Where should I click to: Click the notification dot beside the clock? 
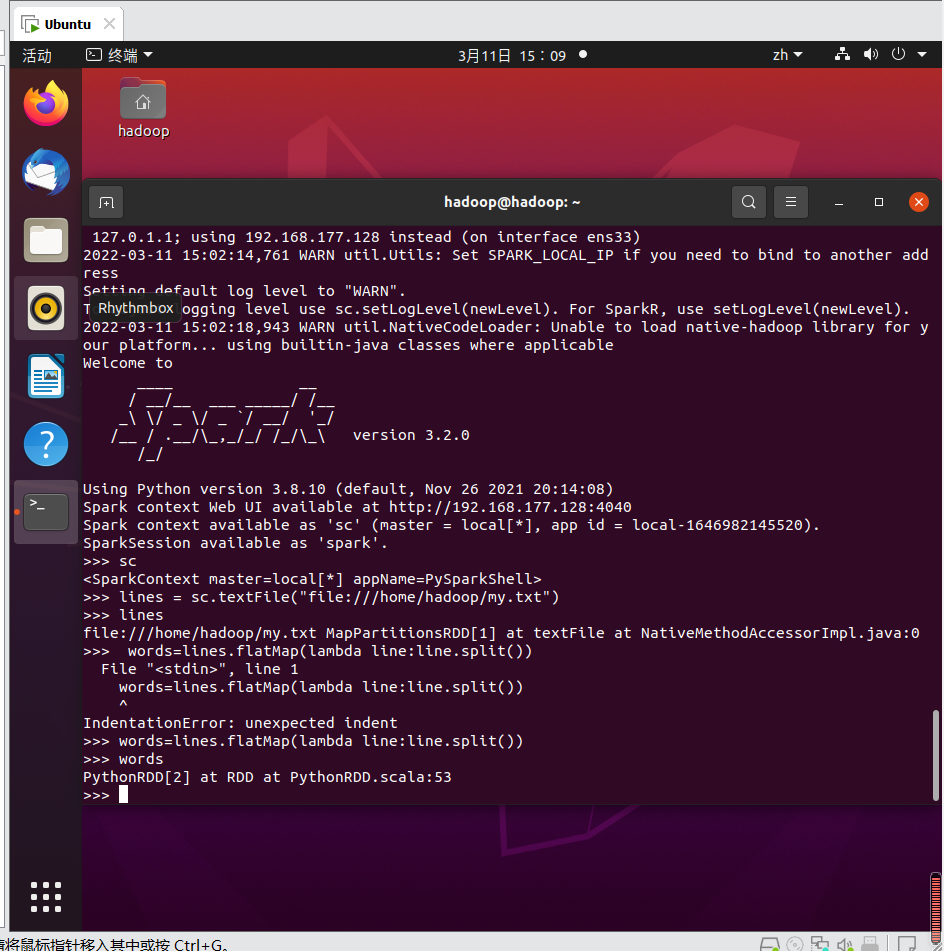[x=583, y=54]
